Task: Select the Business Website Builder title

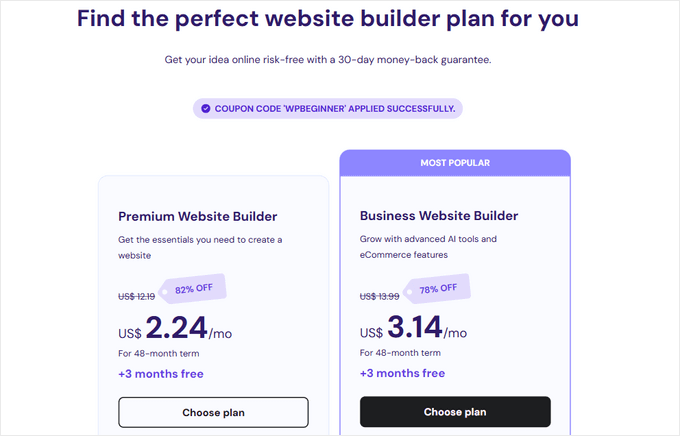Action: click(441, 216)
